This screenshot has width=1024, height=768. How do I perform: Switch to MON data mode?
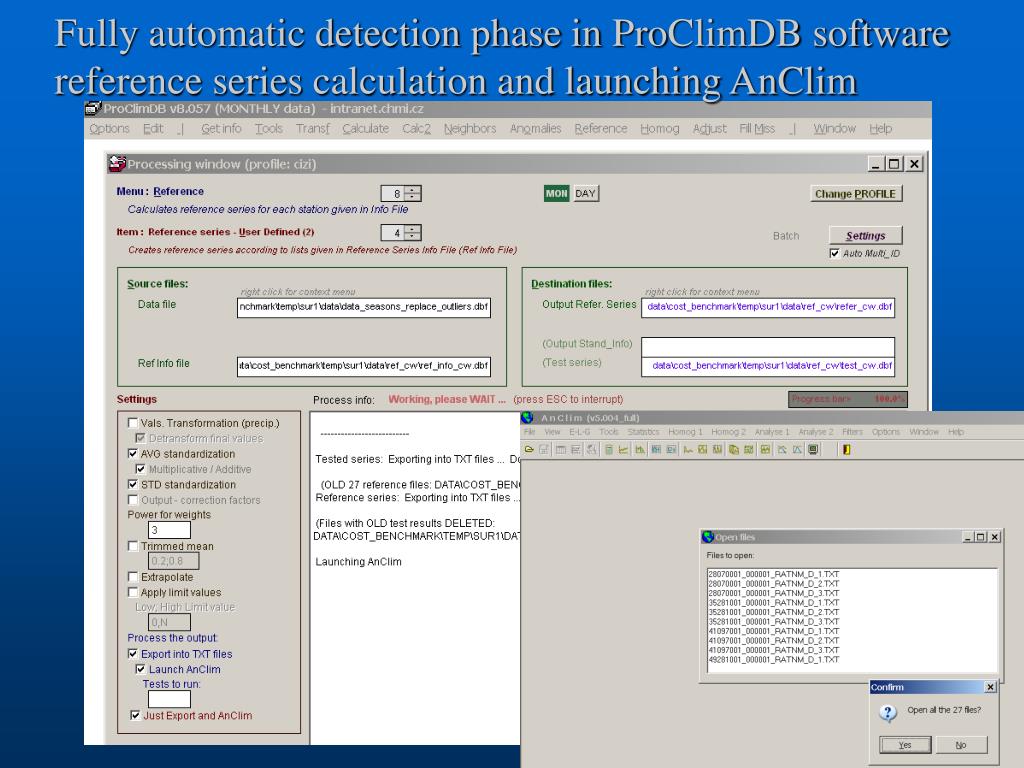[556, 193]
